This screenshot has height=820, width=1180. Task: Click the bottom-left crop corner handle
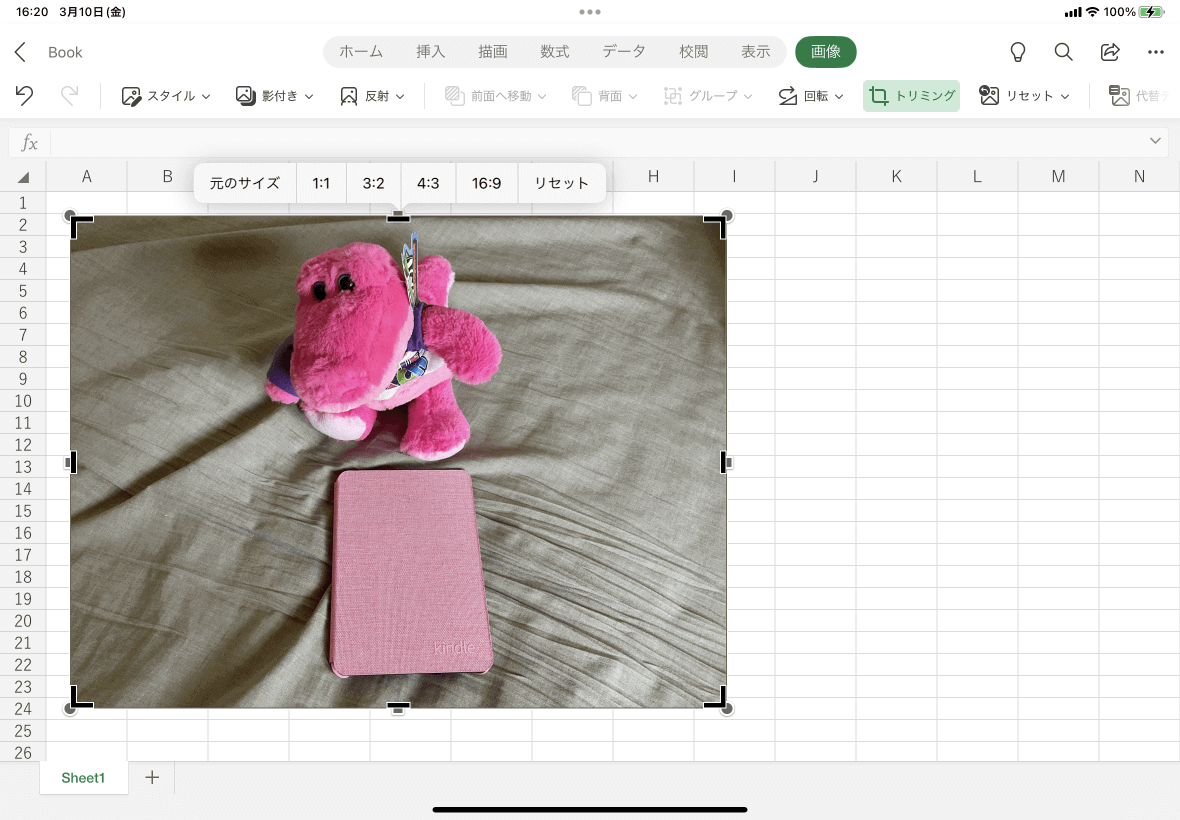coord(81,697)
